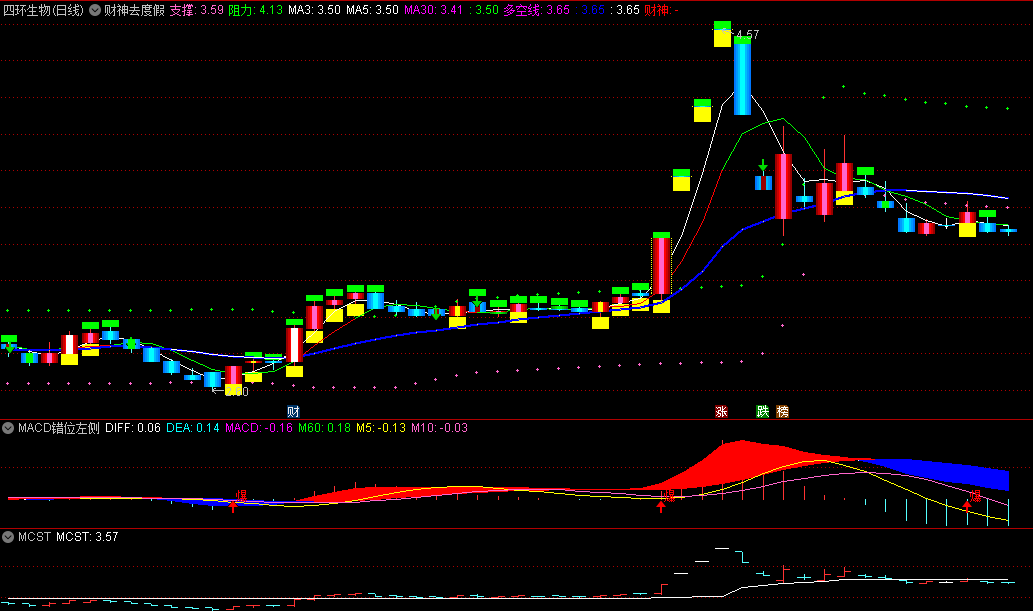Select the MACD: -0.16 value
The height and width of the screenshot is (611, 1033).
tap(259, 428)
